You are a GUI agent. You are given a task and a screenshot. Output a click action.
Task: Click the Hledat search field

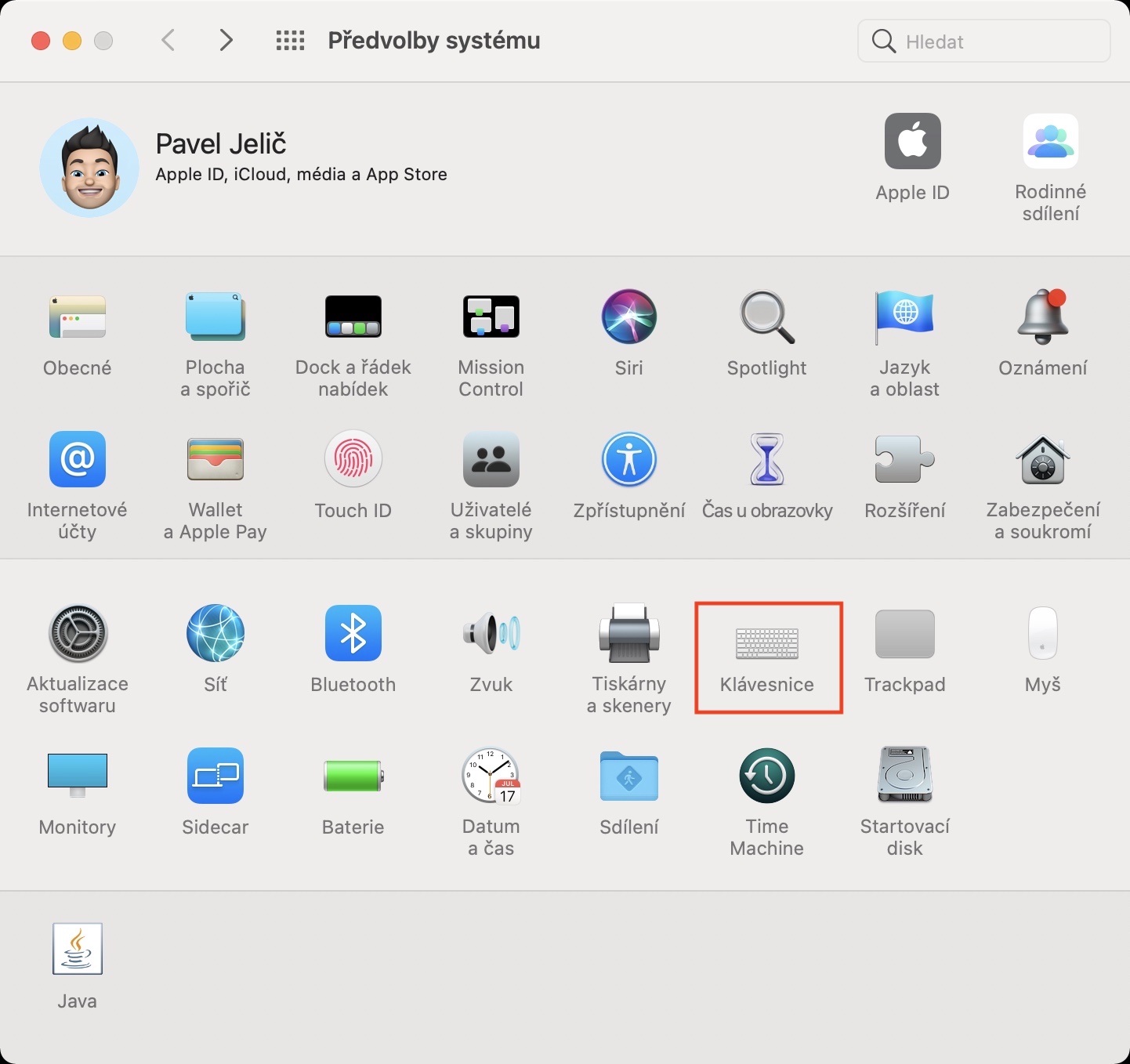(x=984, y=41)
